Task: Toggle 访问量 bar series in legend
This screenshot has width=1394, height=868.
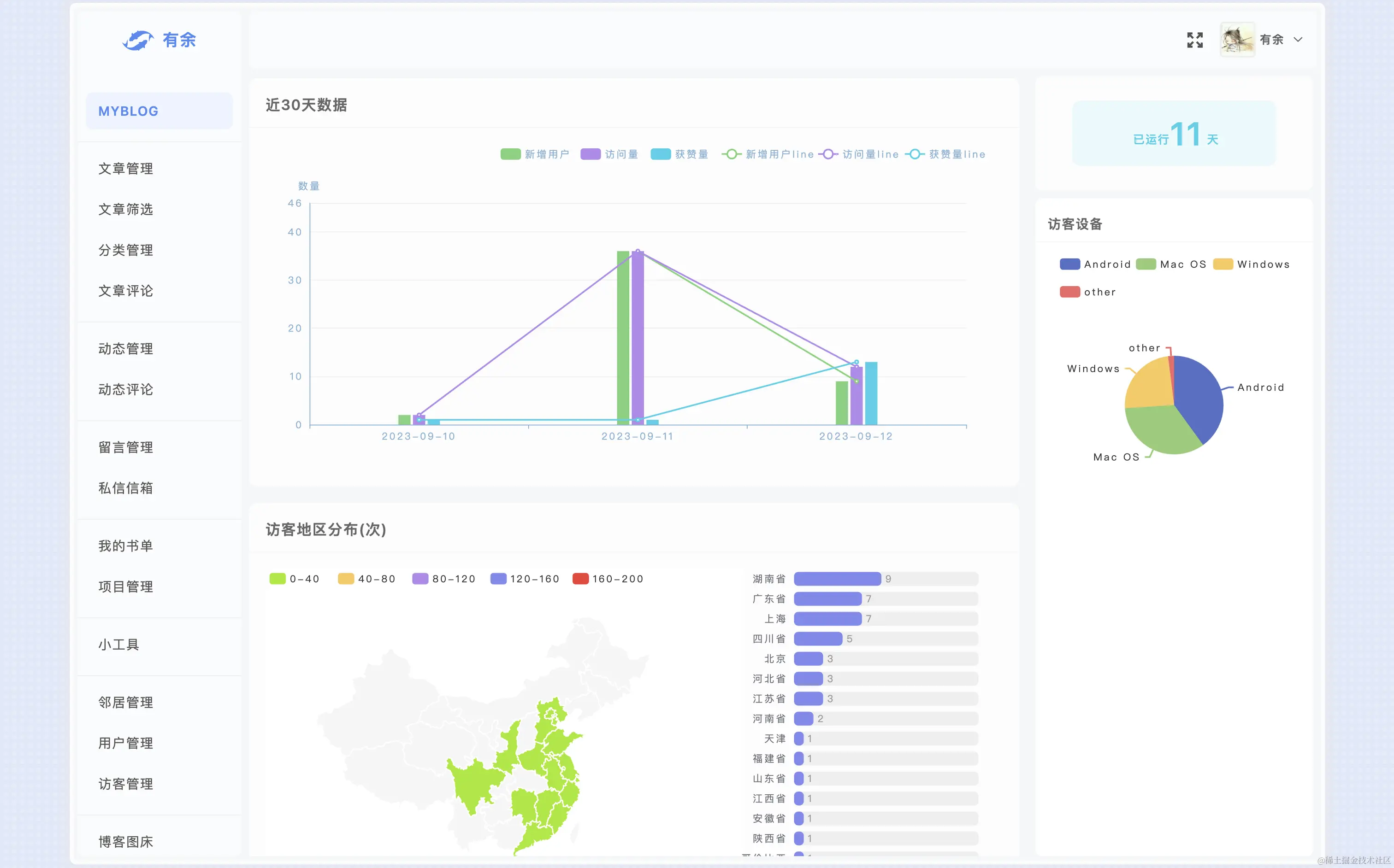Action: point(590,154)
